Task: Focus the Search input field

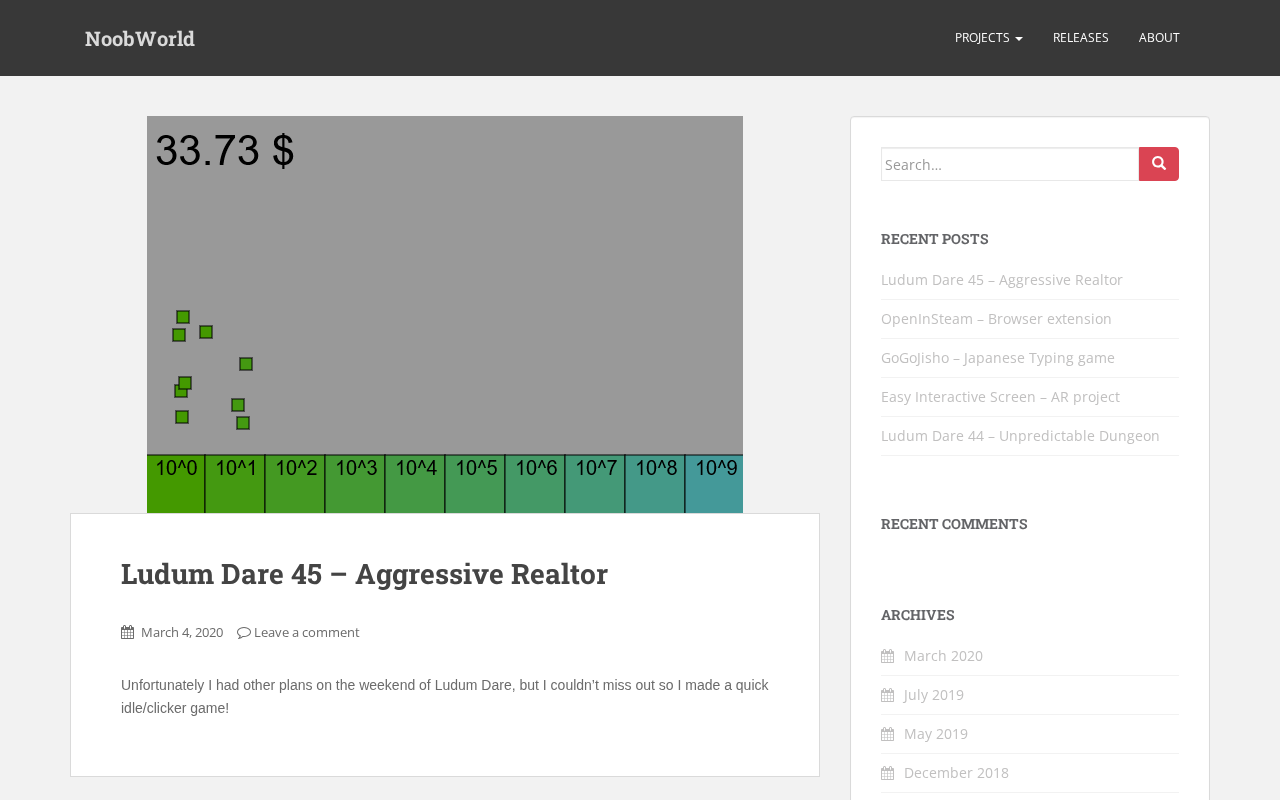Action: tap(1010, 164)
